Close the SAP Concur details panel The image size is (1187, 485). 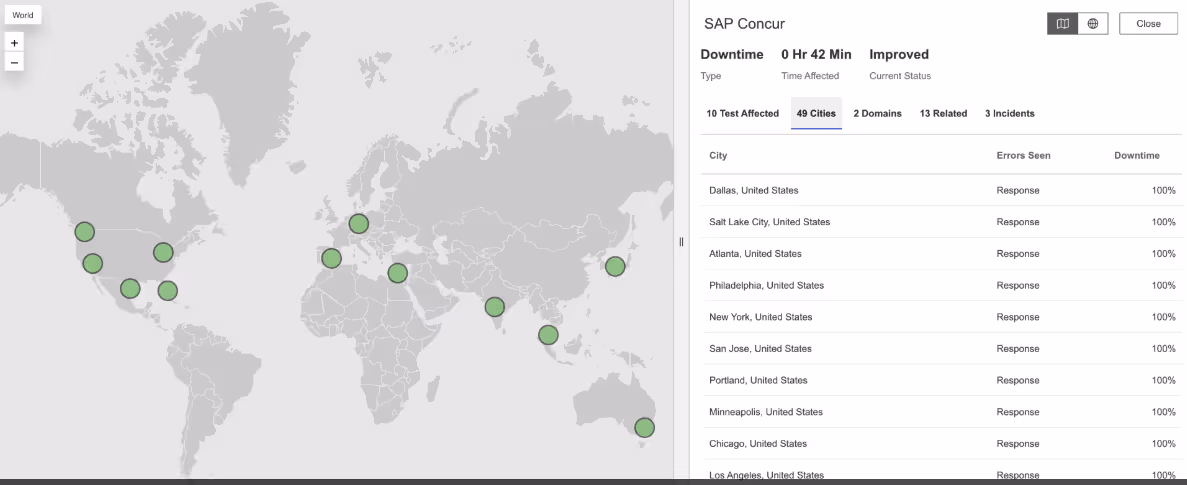point(1148,23)
